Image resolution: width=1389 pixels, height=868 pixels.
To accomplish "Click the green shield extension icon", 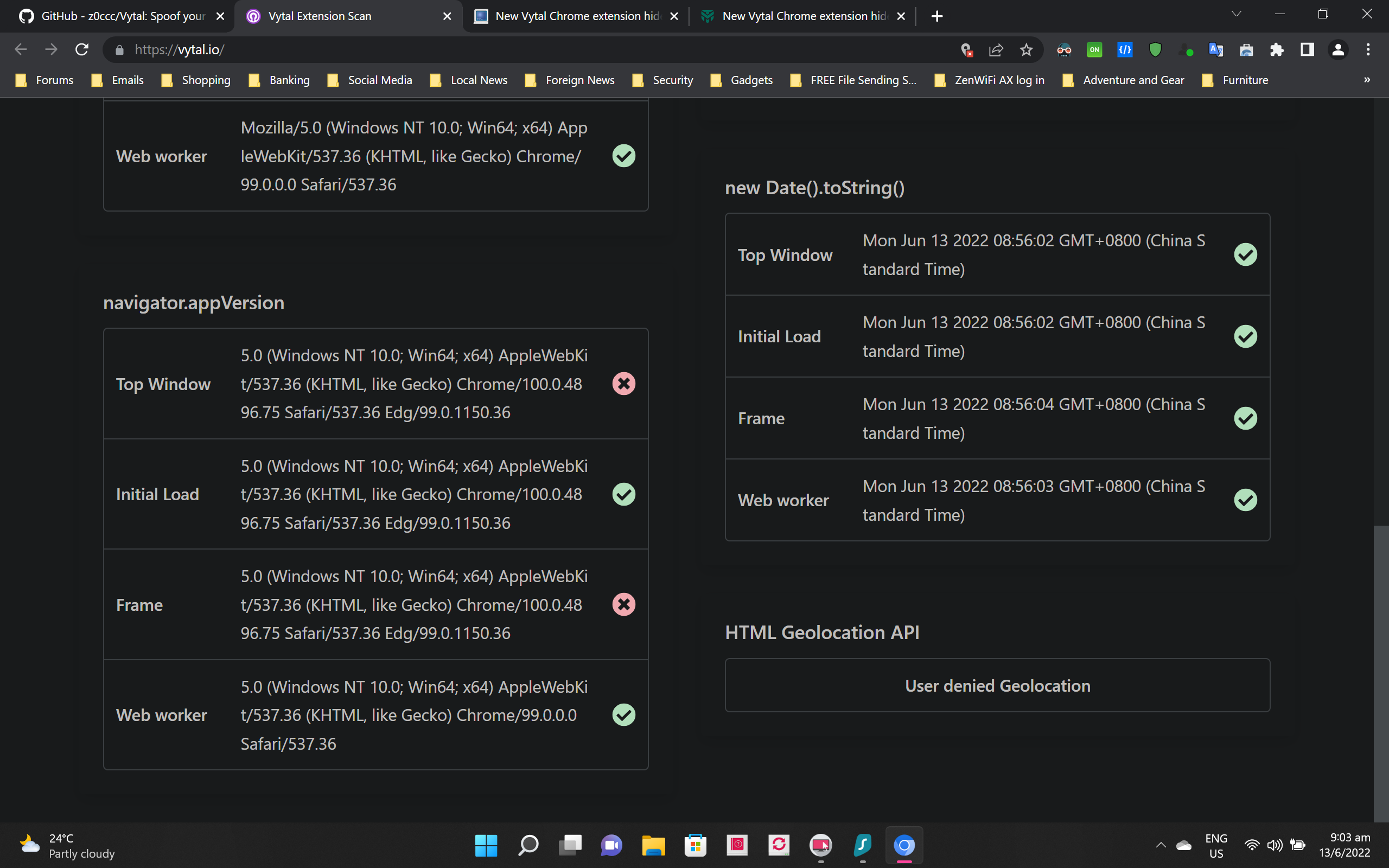I will [x=1155, y=50].
